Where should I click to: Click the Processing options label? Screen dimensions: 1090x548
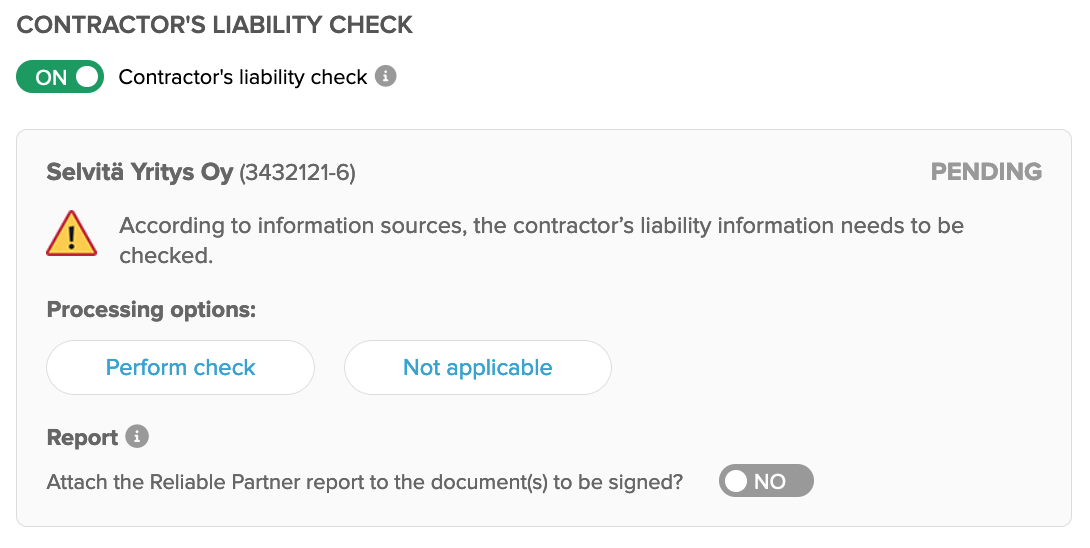pos(152,309)
